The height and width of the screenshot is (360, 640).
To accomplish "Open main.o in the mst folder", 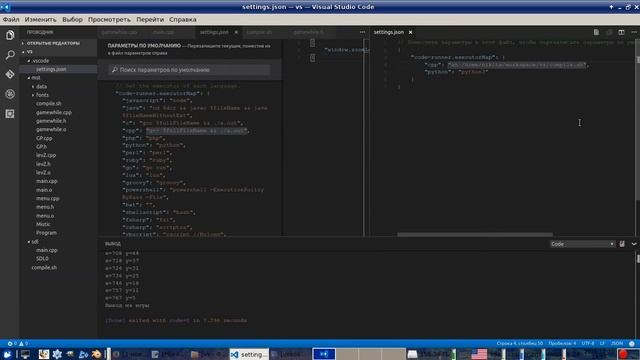I will (44, 190).
